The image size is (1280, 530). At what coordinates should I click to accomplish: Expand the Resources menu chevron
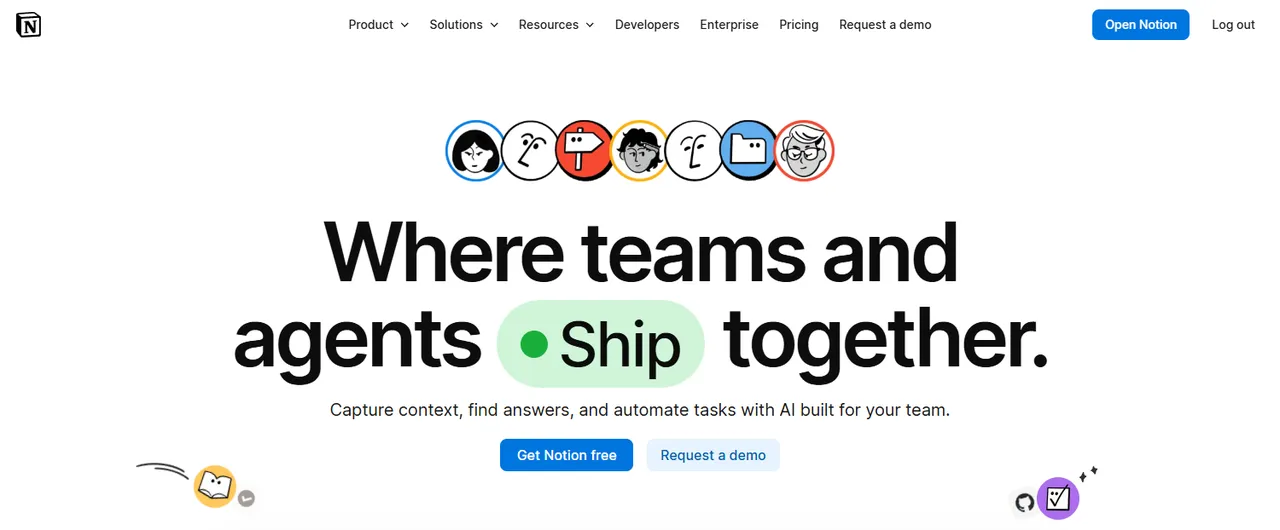coord(590,25)
